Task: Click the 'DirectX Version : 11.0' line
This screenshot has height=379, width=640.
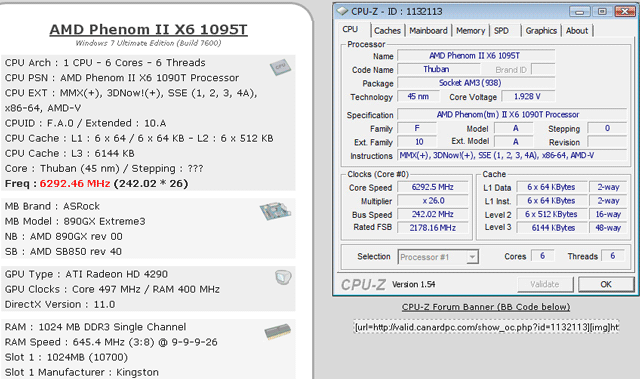Action: 60,304
